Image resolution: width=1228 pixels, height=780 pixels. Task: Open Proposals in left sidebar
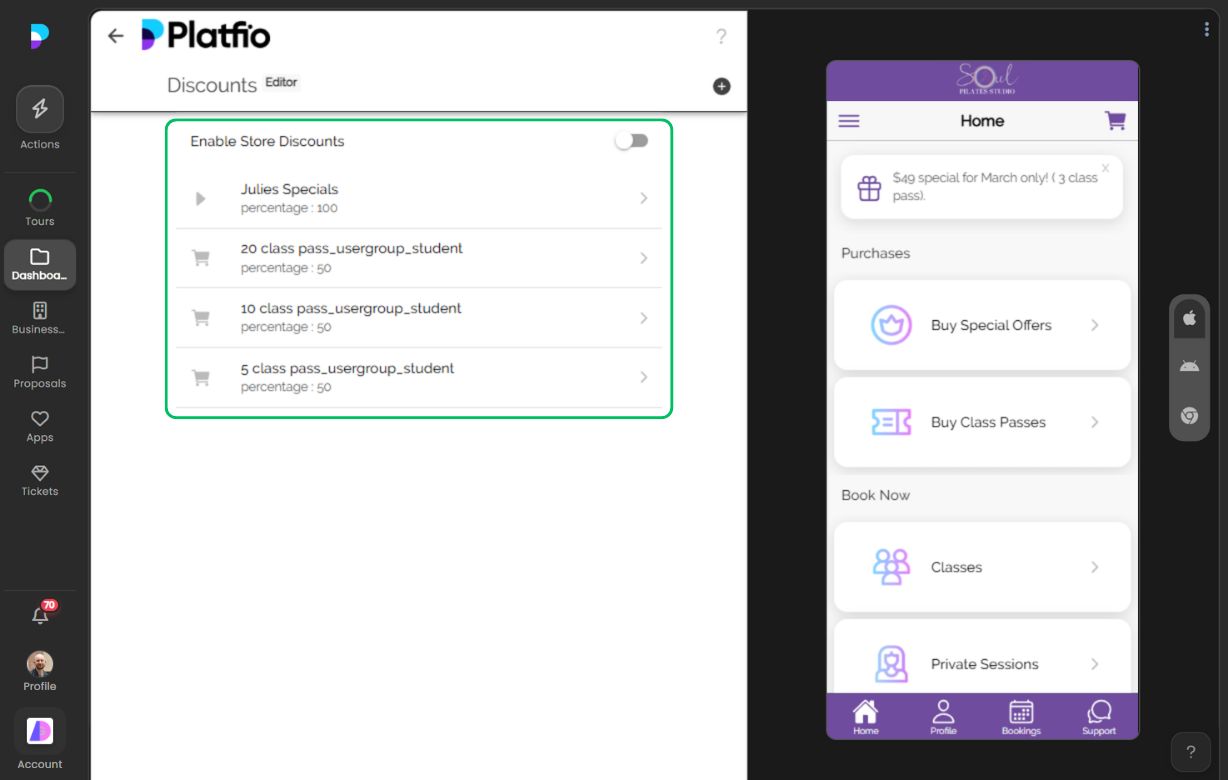(x=40, y=372)
